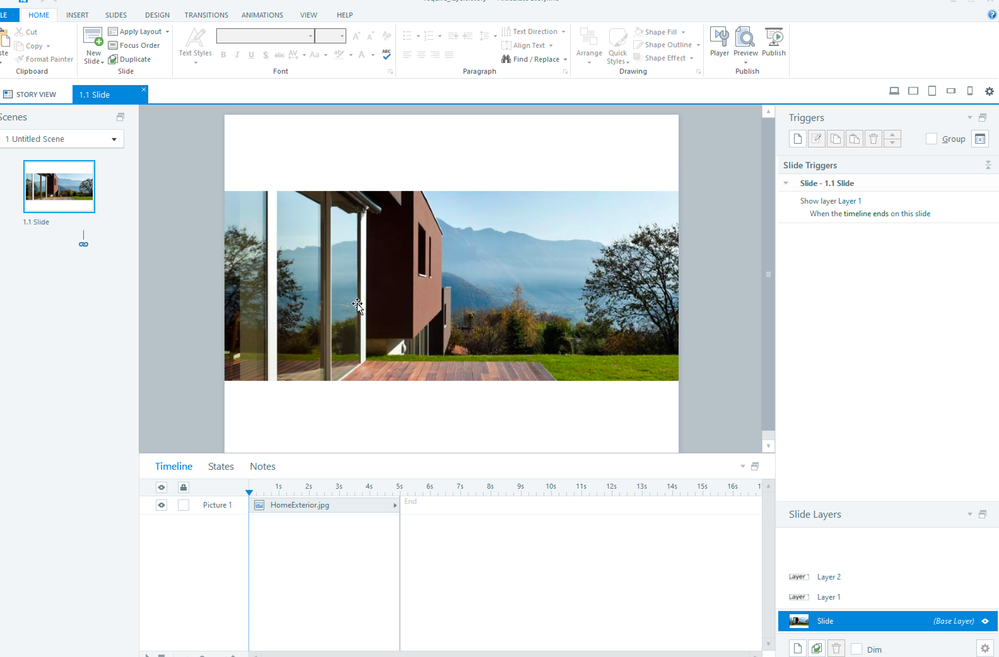Enable the Dim checkbox for layers
This screenshot has width=999, height=657.
coord(856,649)
